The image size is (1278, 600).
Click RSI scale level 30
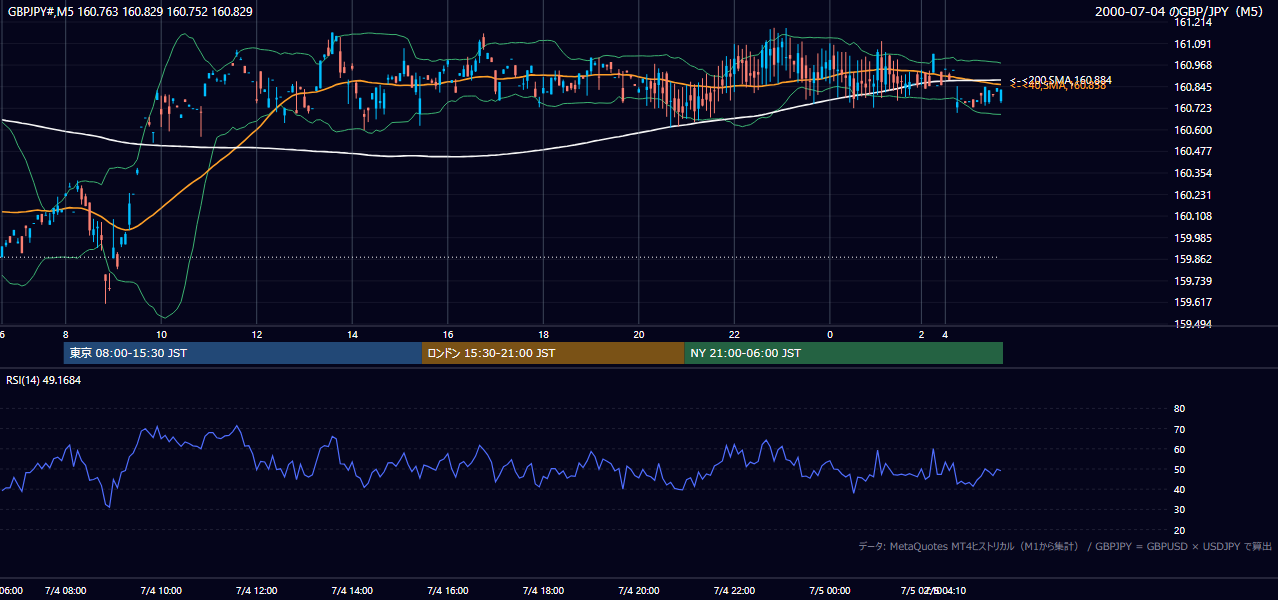(x=1179, y=510)
